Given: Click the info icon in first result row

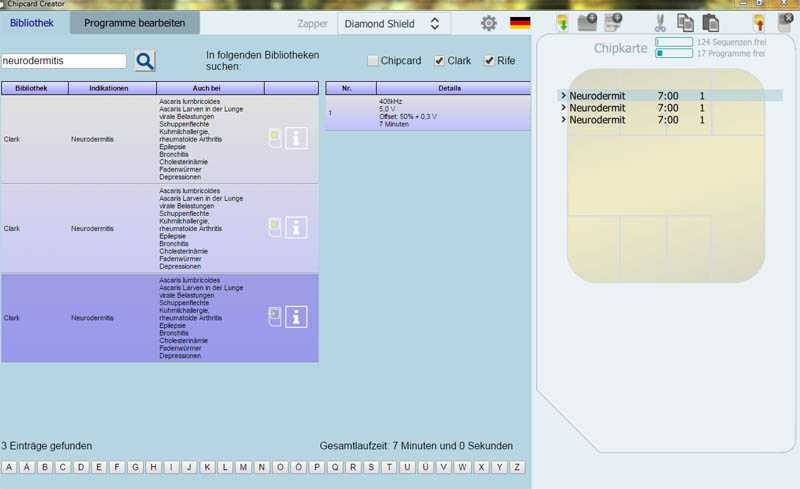Looking at the screenshot, I should 296,137.
